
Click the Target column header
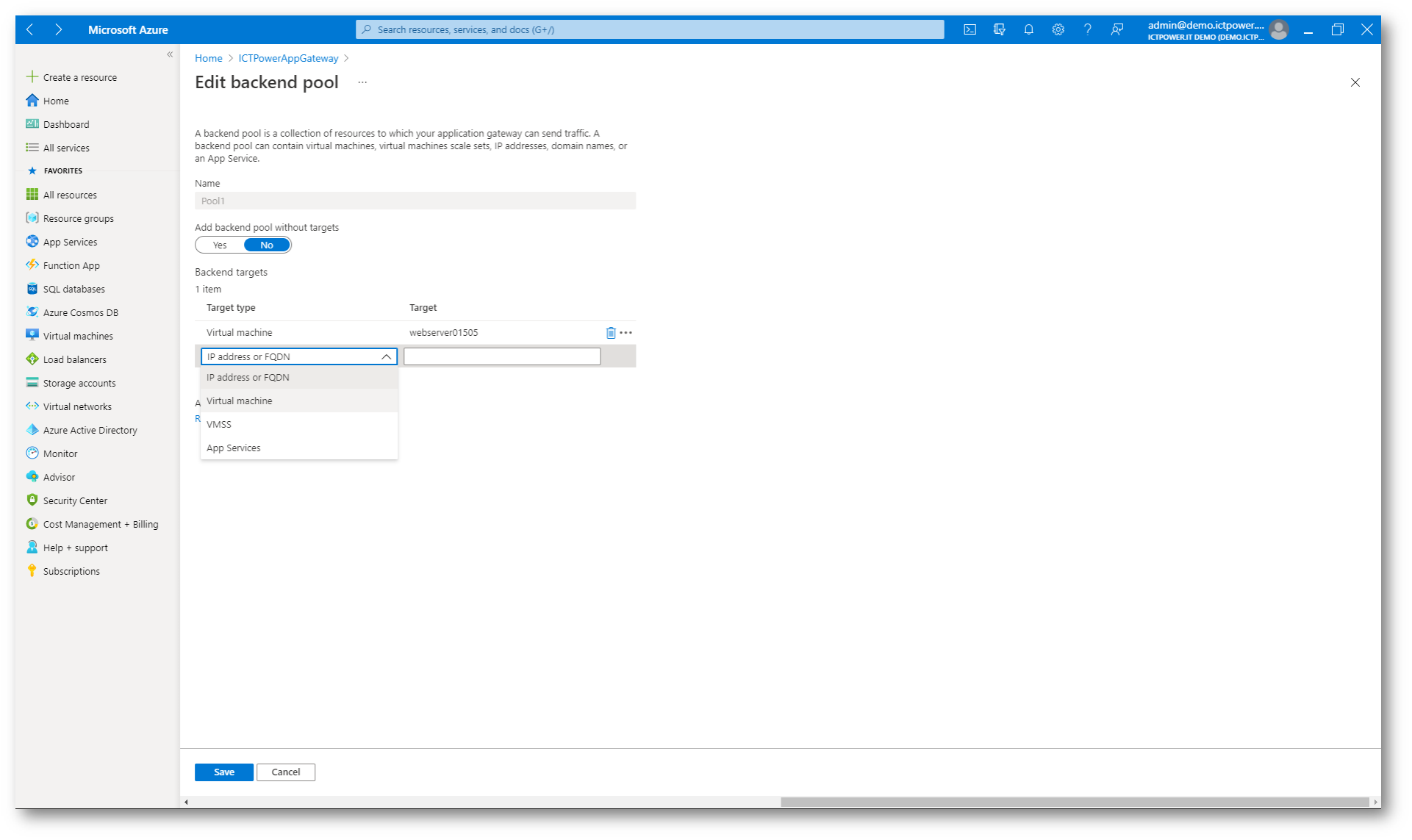pos(423,308)
